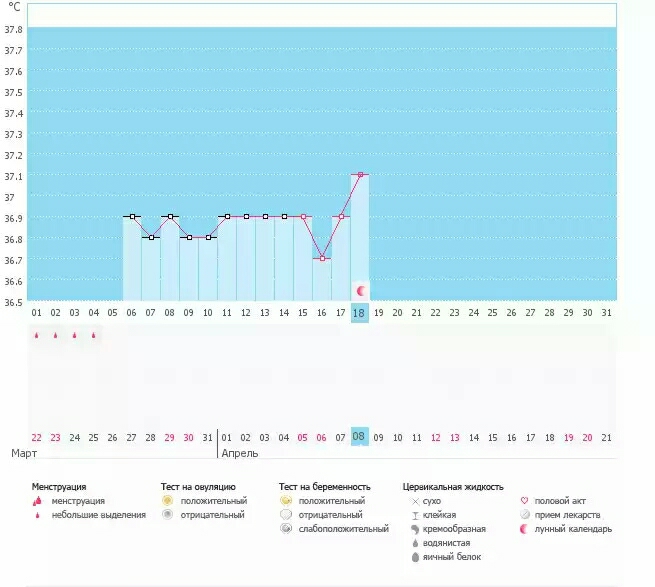
Task: Click pink date 30 in the Март row
Action: (188, 437)
